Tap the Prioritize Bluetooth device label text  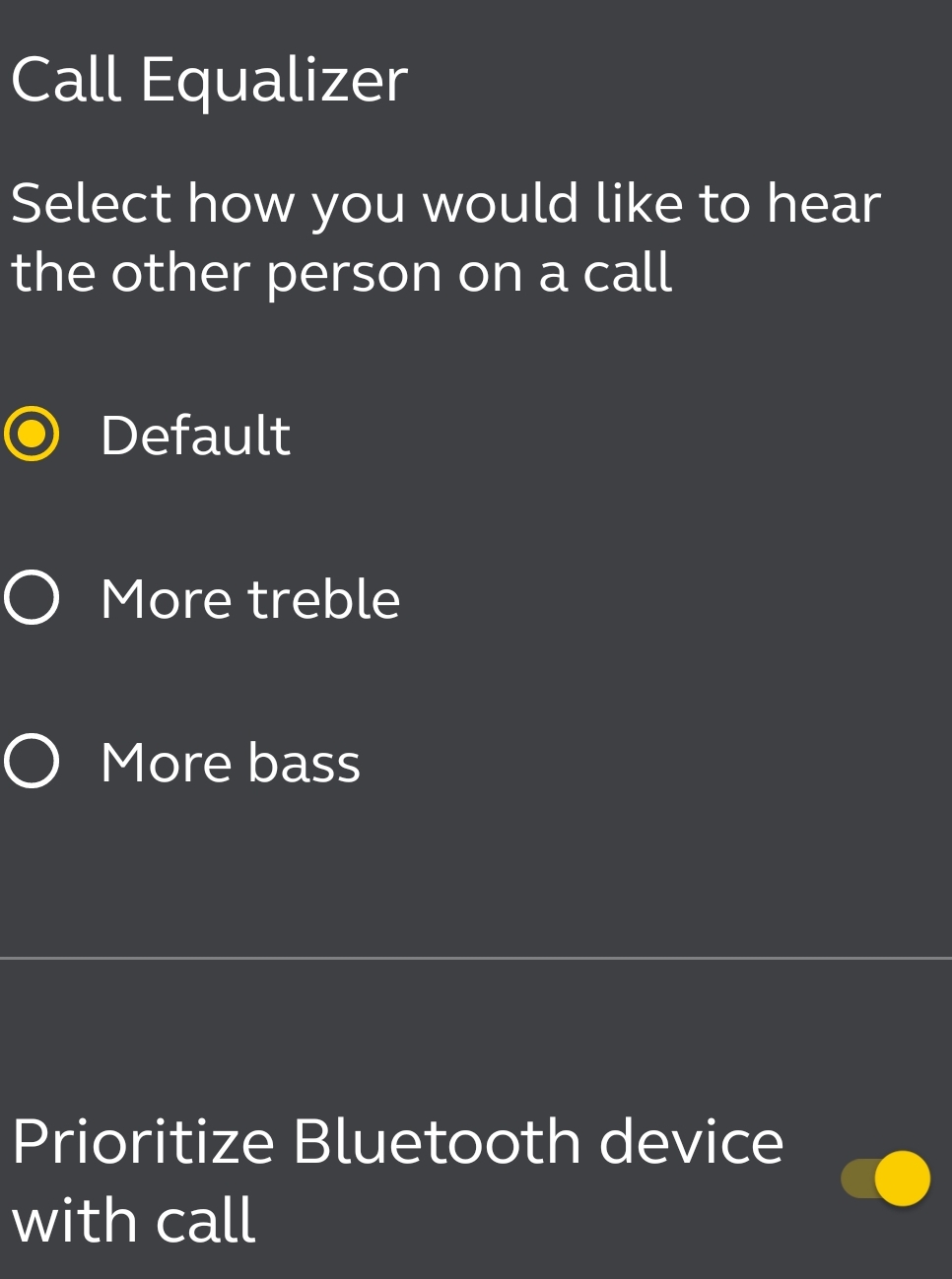(397, 1143)
